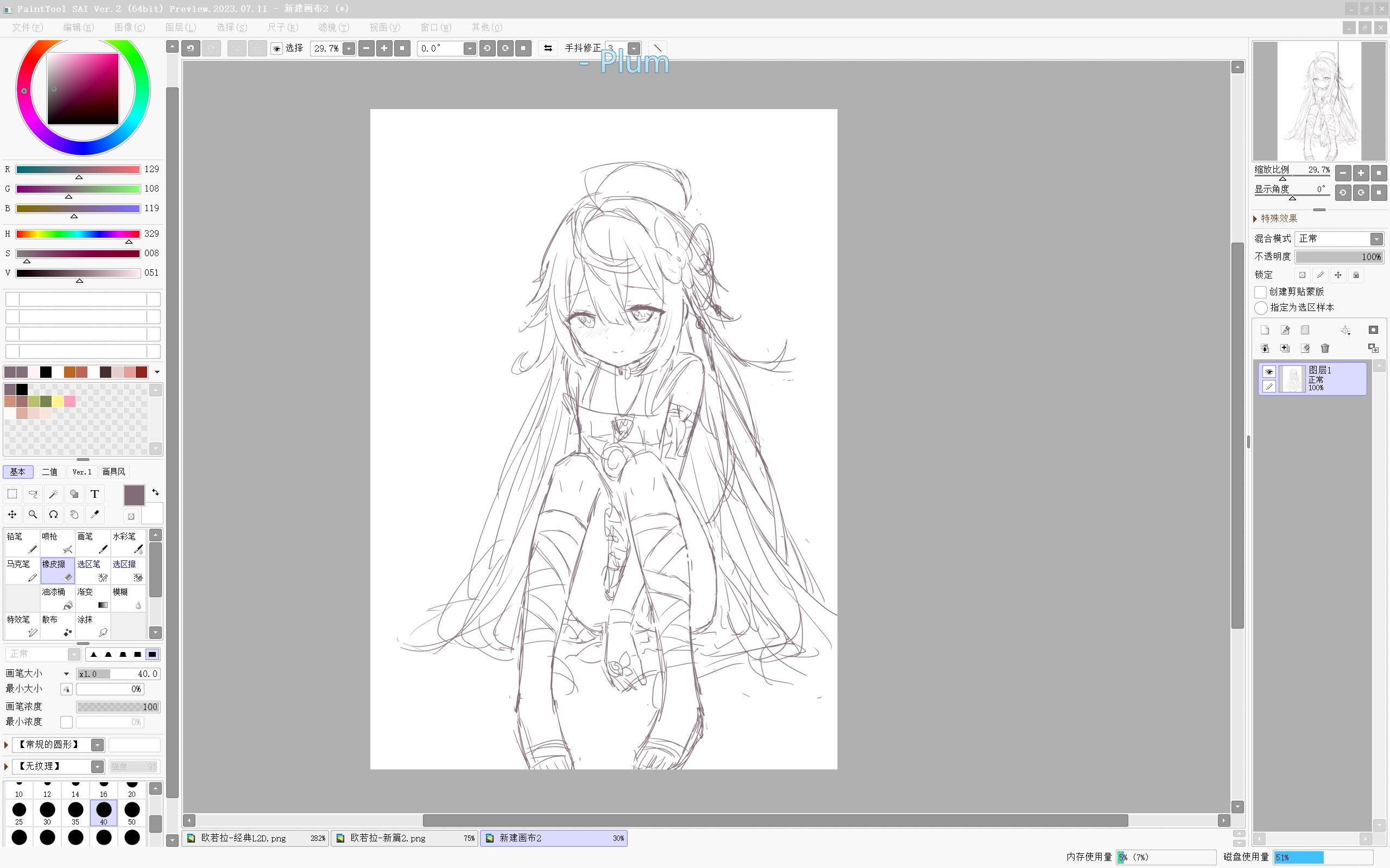The height and width of the screenshot is (868, 1390).
Task: Flip canvas view horizontally
Action: click(x=548, y=48)
